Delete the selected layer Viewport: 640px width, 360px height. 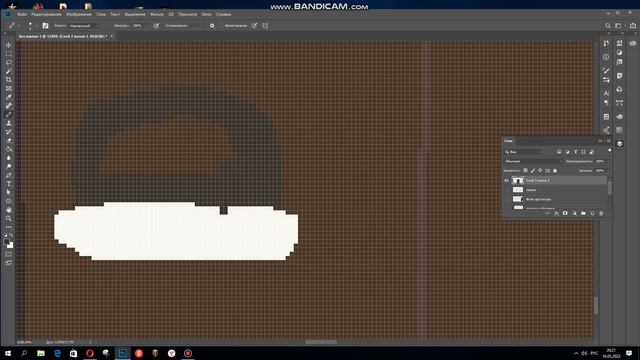tap(601, 213)
